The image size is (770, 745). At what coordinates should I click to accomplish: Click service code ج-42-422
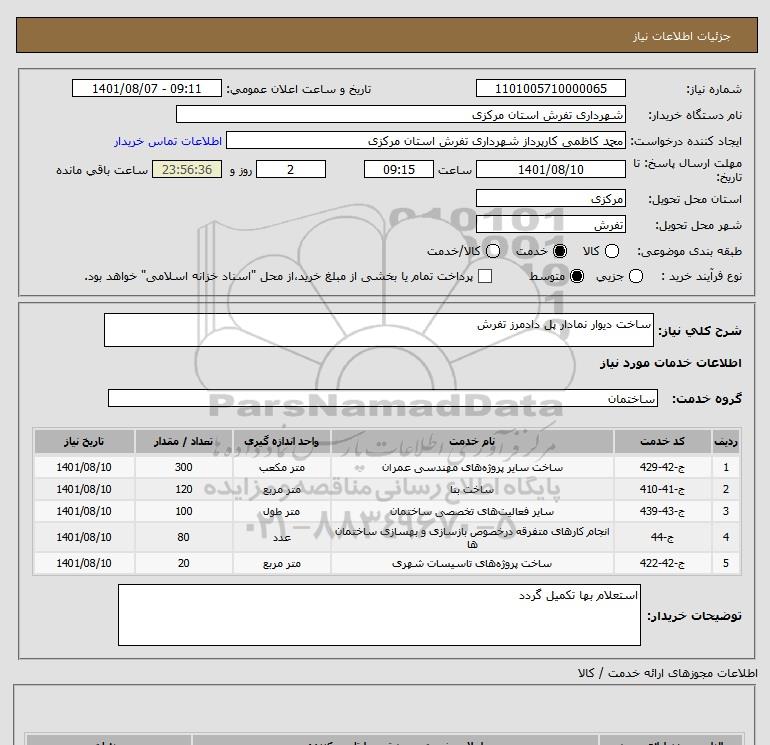pos(662,563)
